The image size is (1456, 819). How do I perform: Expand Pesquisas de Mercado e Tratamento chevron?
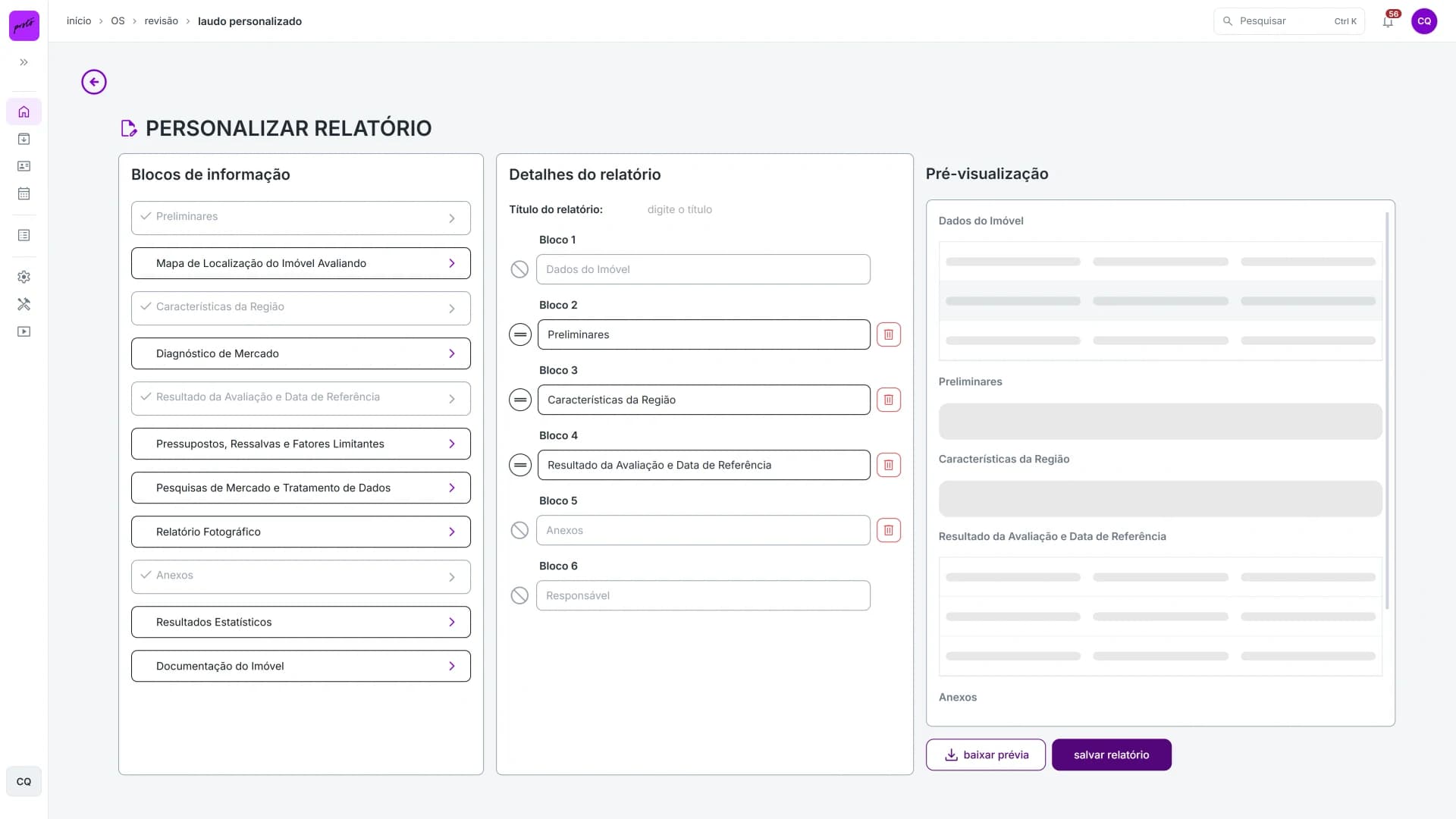[x=452, y=488]
